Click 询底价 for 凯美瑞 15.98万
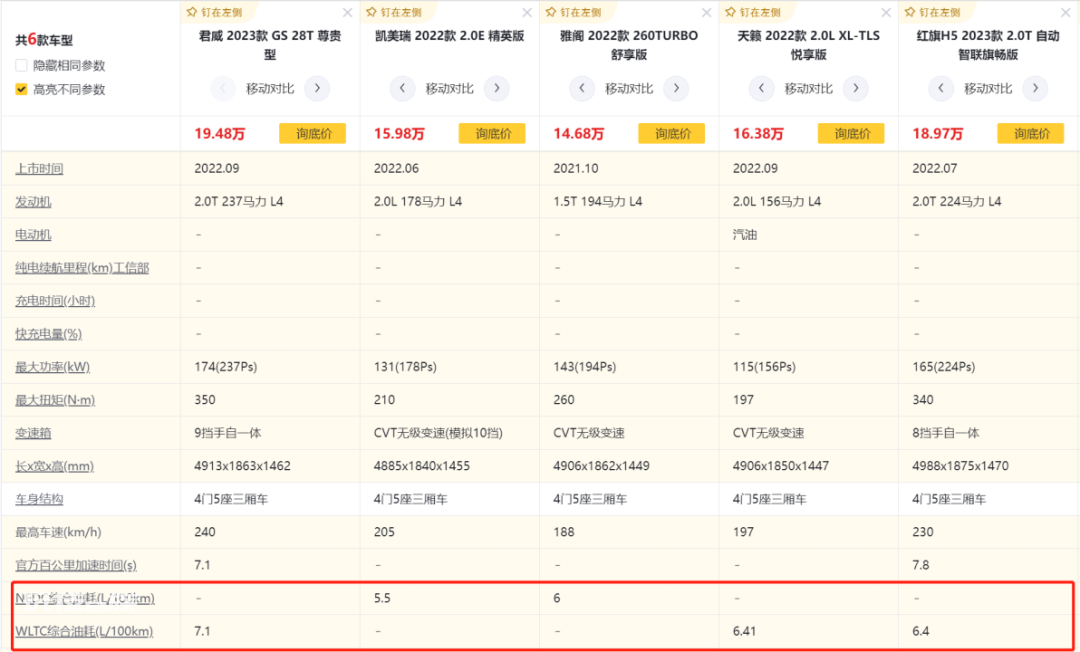 point(492,134)
